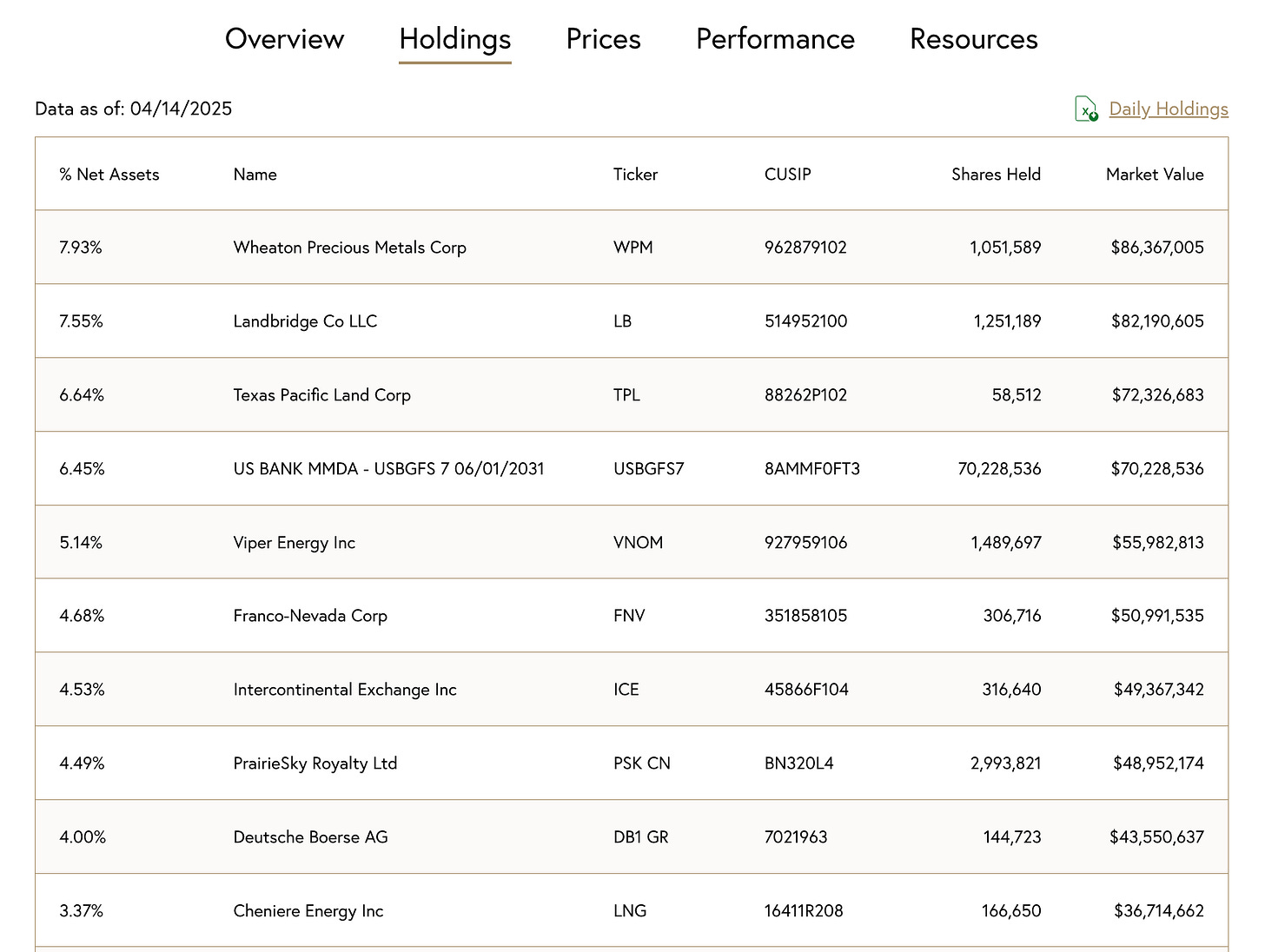Click CUSIP 8AMMF0FT3

tap(812, 469)
